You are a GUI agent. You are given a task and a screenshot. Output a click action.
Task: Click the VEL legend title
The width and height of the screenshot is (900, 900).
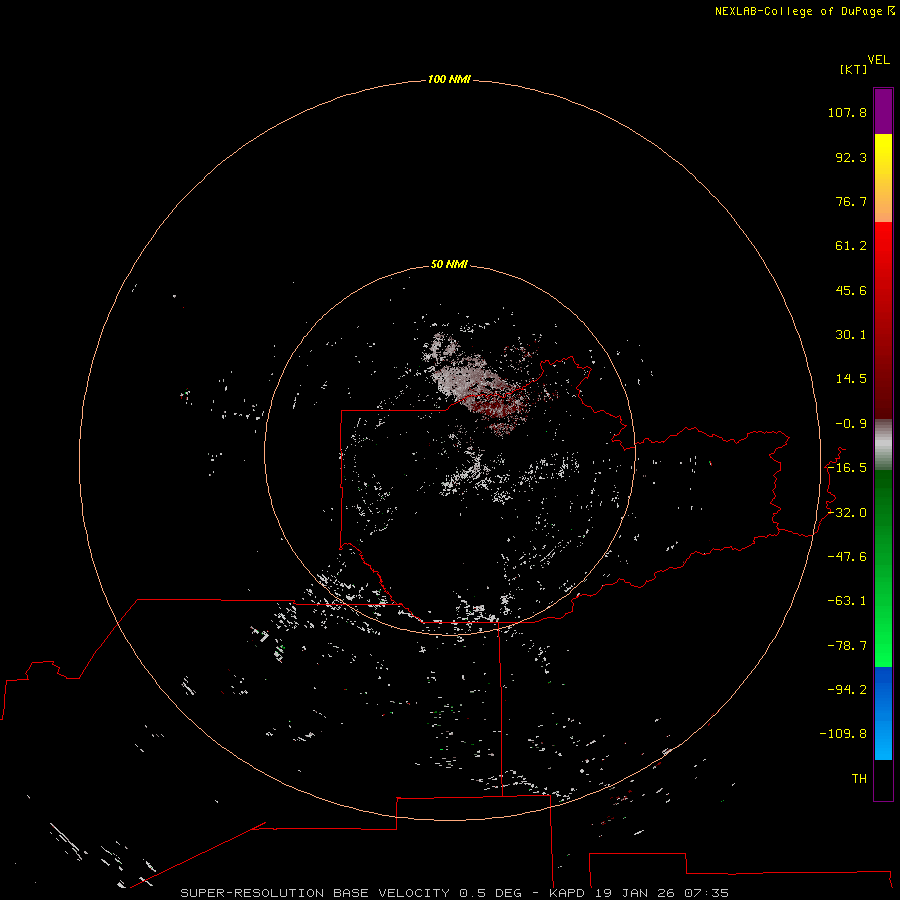point(878,60)
